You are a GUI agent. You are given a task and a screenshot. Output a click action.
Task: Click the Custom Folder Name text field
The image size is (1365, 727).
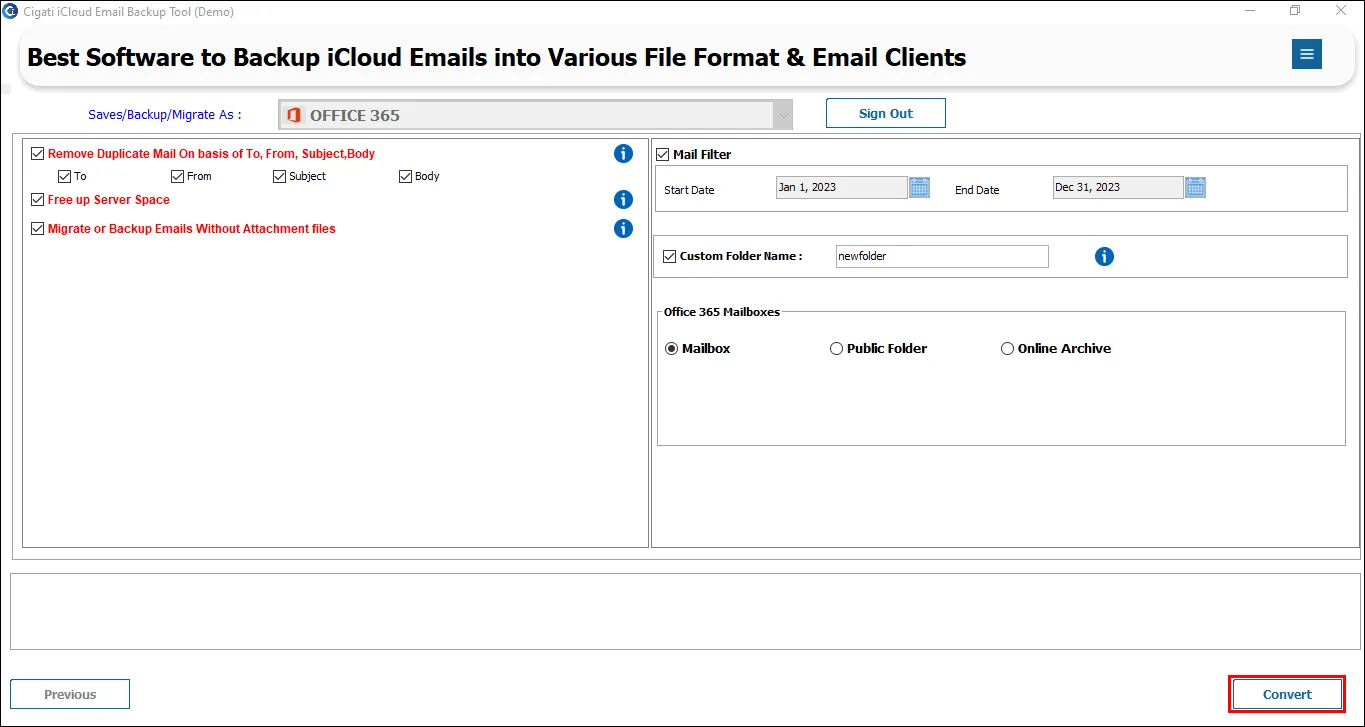(x=942, y=257)
